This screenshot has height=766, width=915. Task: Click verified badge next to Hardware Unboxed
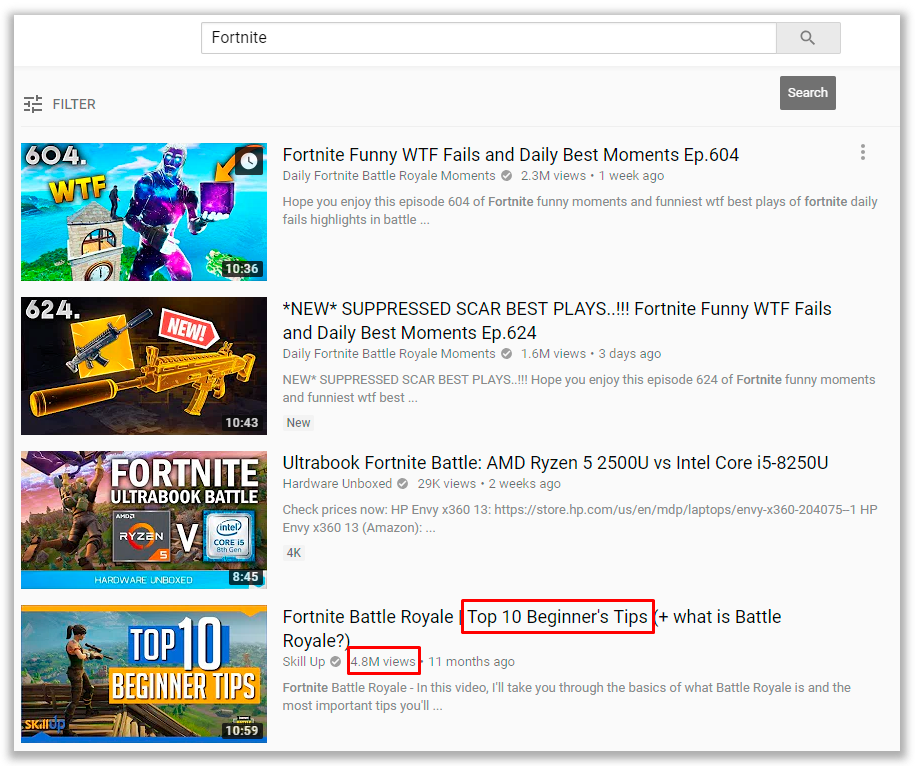[x=403, y=484]
